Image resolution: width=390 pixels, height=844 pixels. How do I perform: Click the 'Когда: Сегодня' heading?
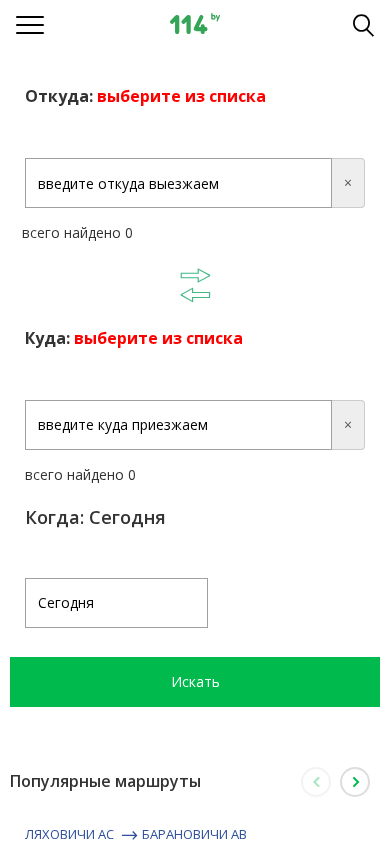coord(95,518)
